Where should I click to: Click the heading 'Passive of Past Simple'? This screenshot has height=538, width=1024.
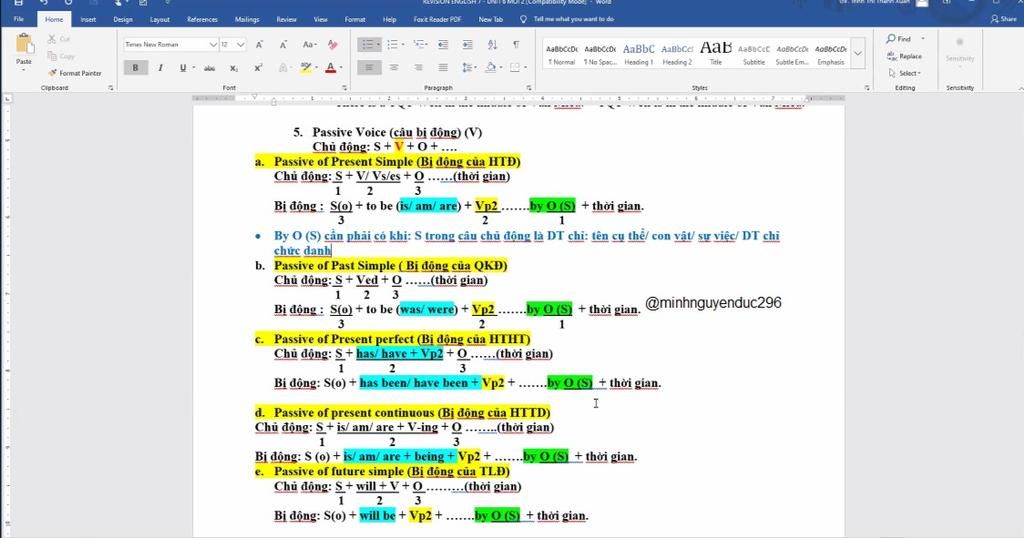click(334, 266)
